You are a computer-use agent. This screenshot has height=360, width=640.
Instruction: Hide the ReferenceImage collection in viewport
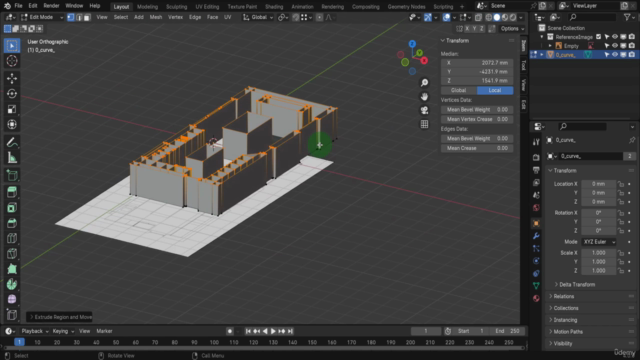[x=615, y=37]
